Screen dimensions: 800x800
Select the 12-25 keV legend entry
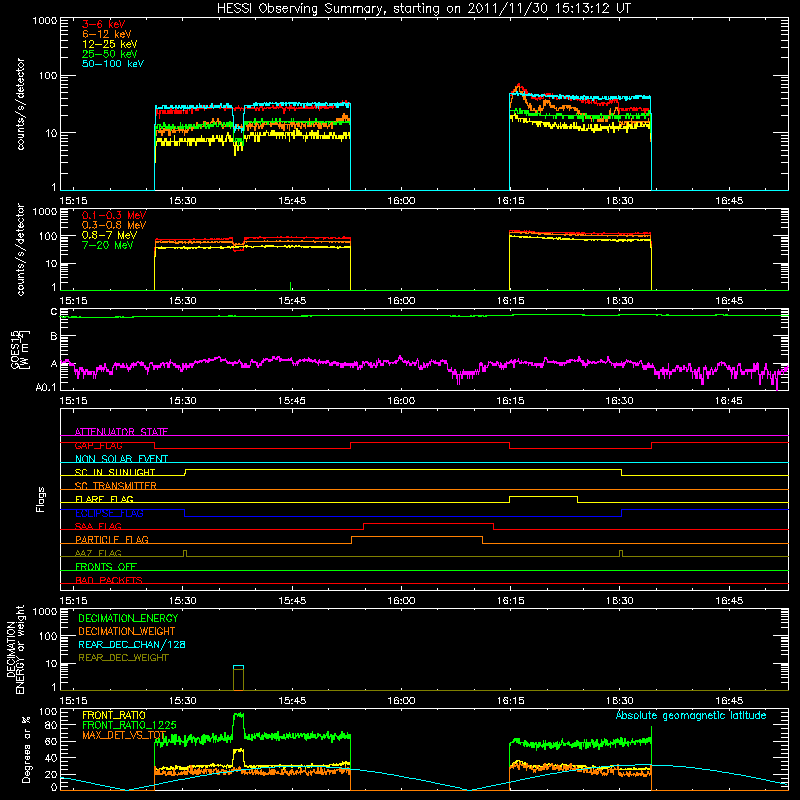click(110, 44)
